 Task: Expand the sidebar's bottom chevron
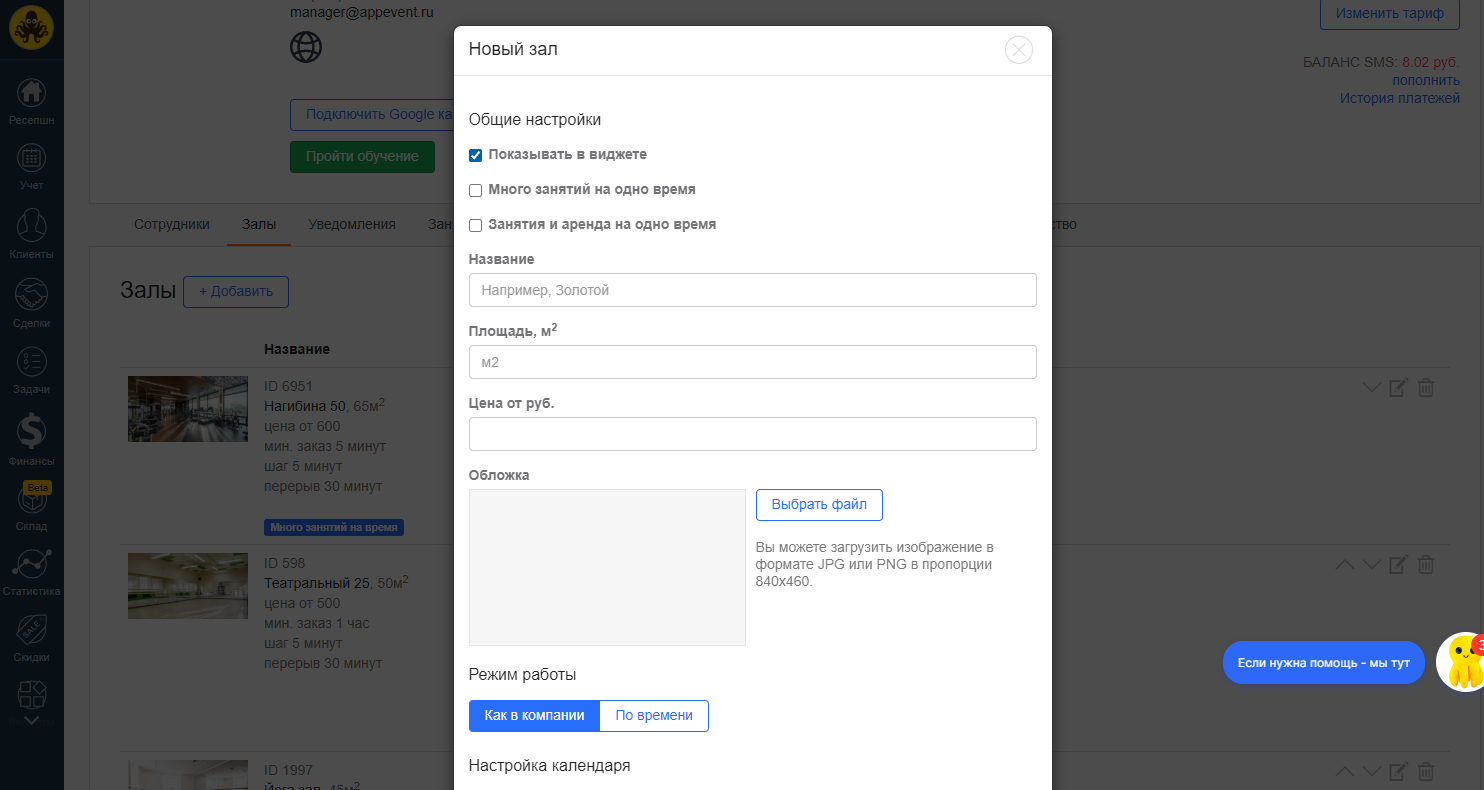[x=31, y=719]
